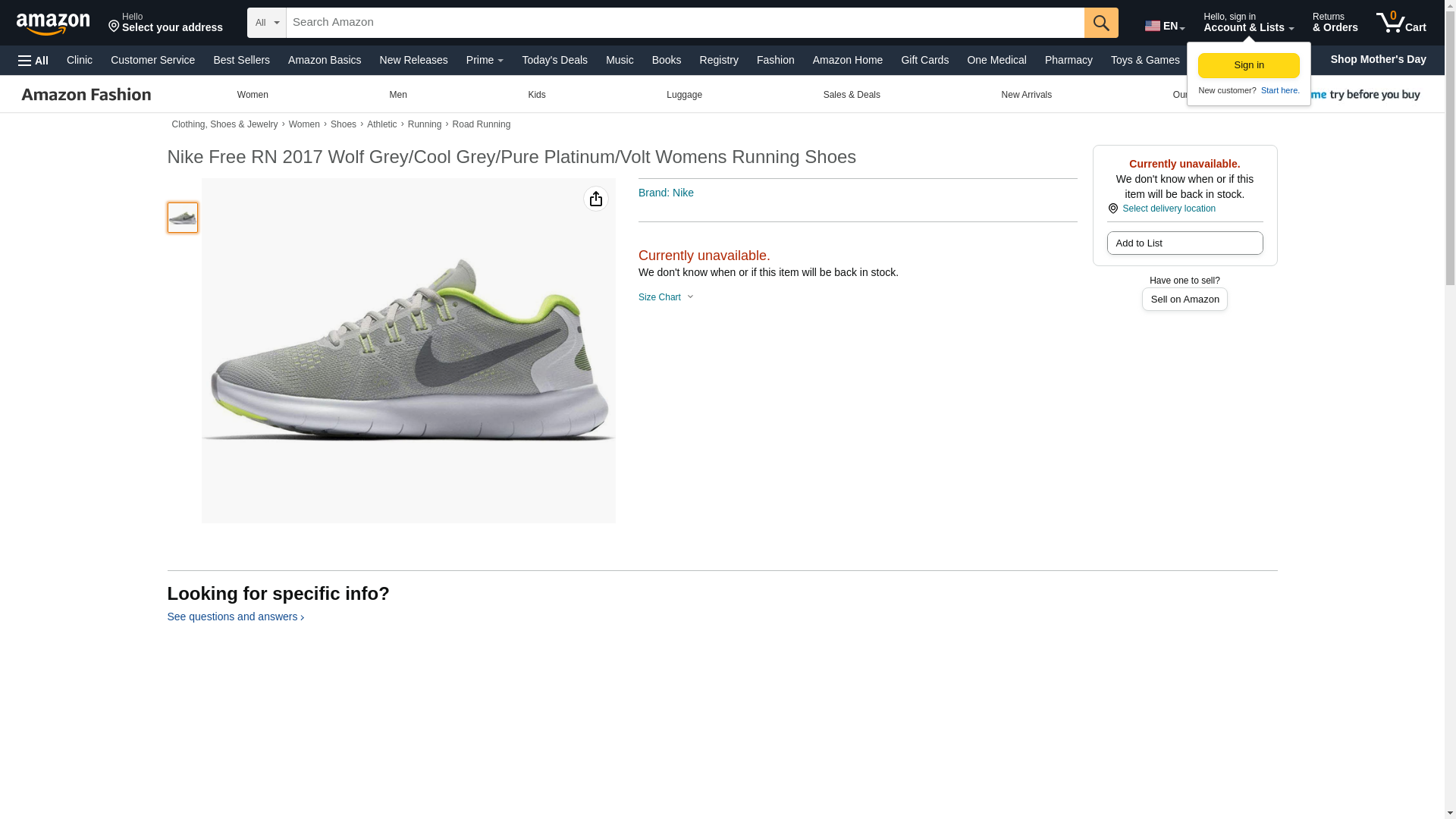Select the Women fashion tab
Image resolution: width=1456 pixels, height=819 pixels.
pyautogui.click(x=253, y=95)
